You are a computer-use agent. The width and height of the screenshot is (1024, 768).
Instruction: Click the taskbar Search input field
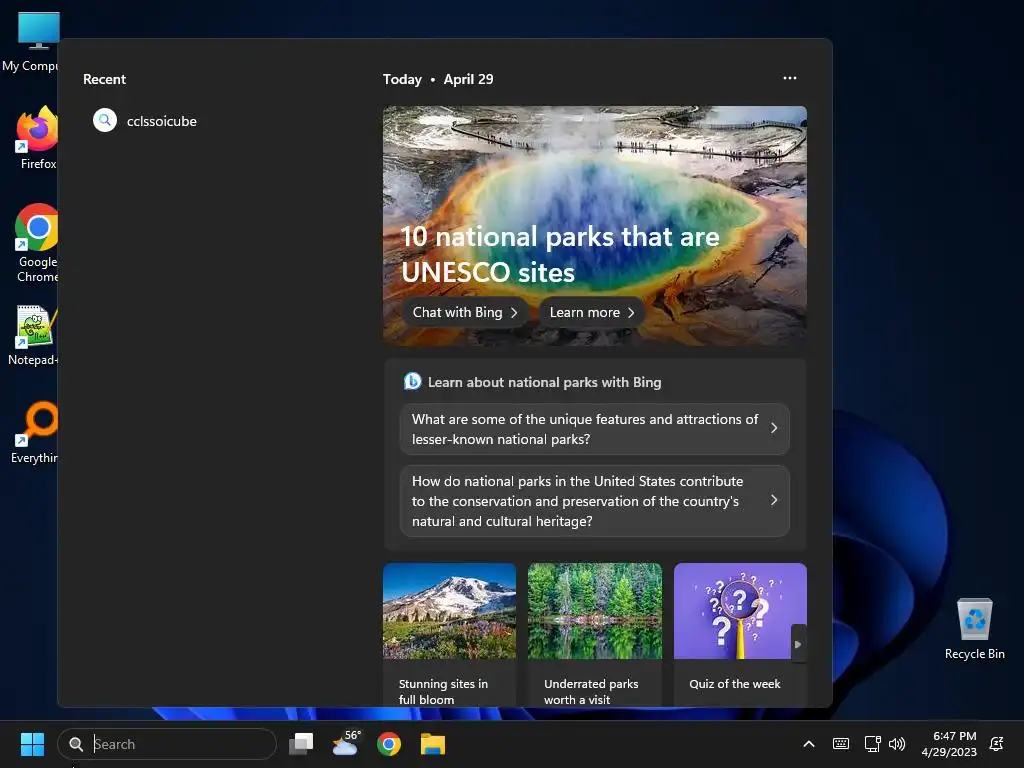click(x=167, y=744)
